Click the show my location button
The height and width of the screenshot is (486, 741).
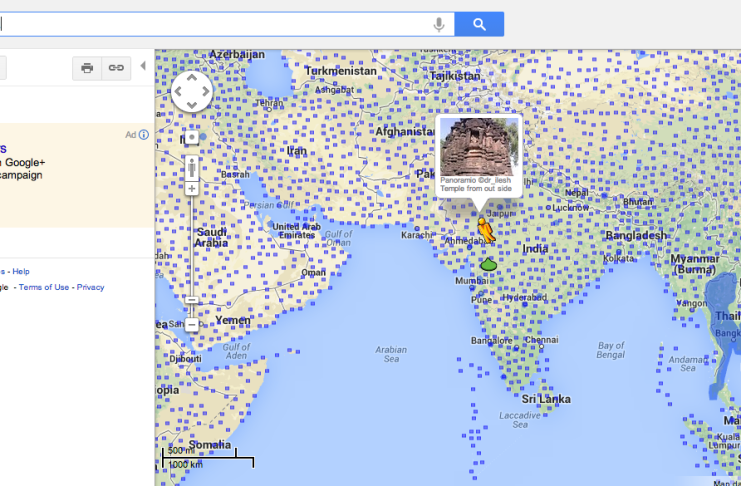point(191,138)
